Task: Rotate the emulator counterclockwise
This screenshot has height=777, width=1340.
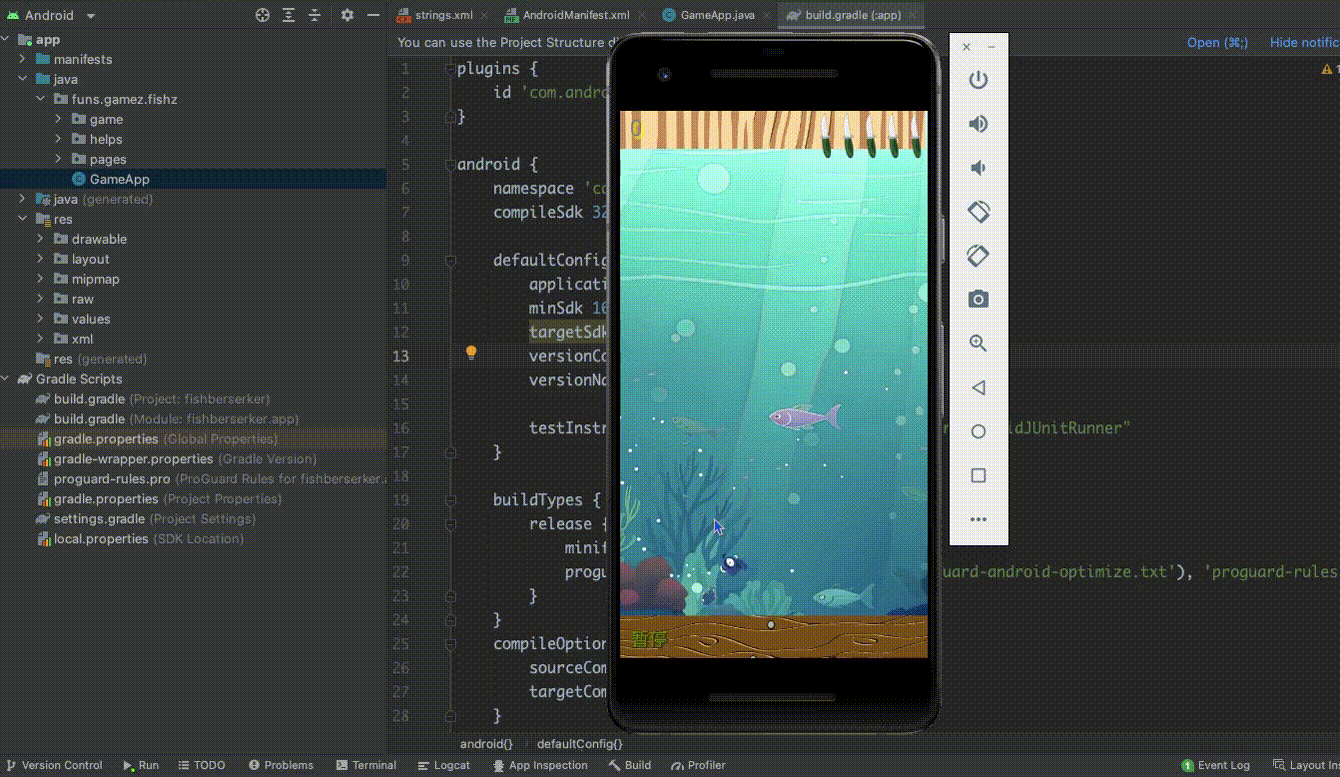Action: pos(978,211)
